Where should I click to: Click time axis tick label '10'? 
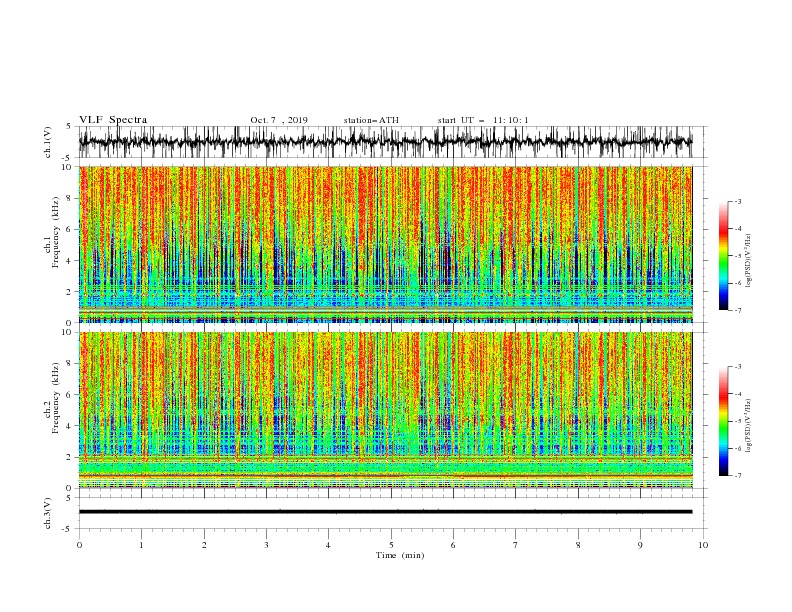pos(703,545)
